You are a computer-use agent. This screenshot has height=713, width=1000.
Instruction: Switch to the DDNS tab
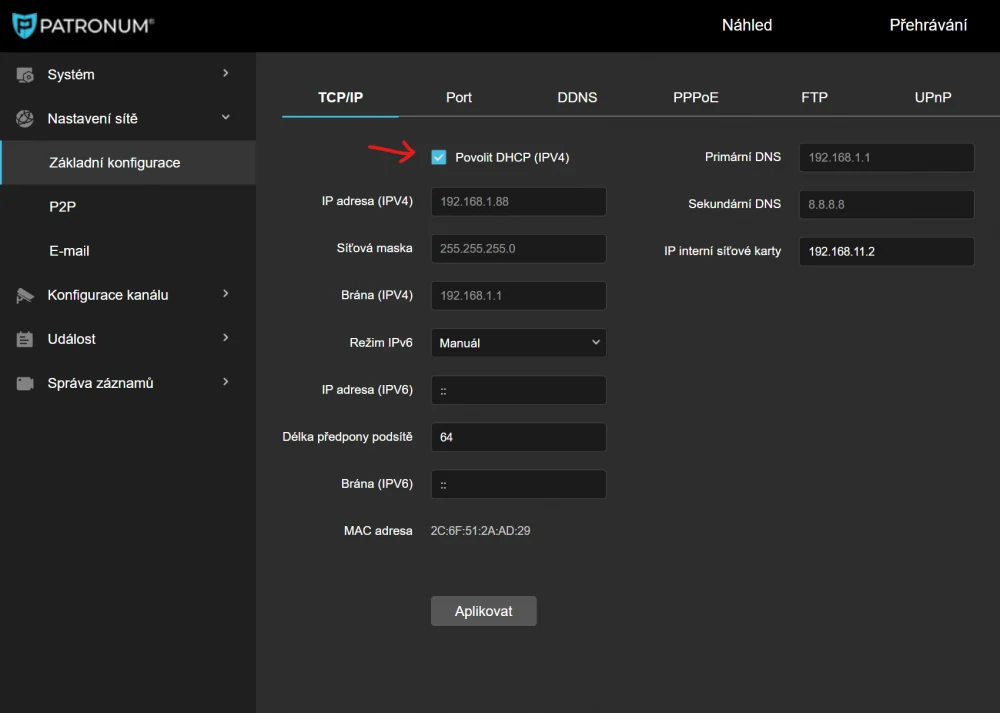577,97
